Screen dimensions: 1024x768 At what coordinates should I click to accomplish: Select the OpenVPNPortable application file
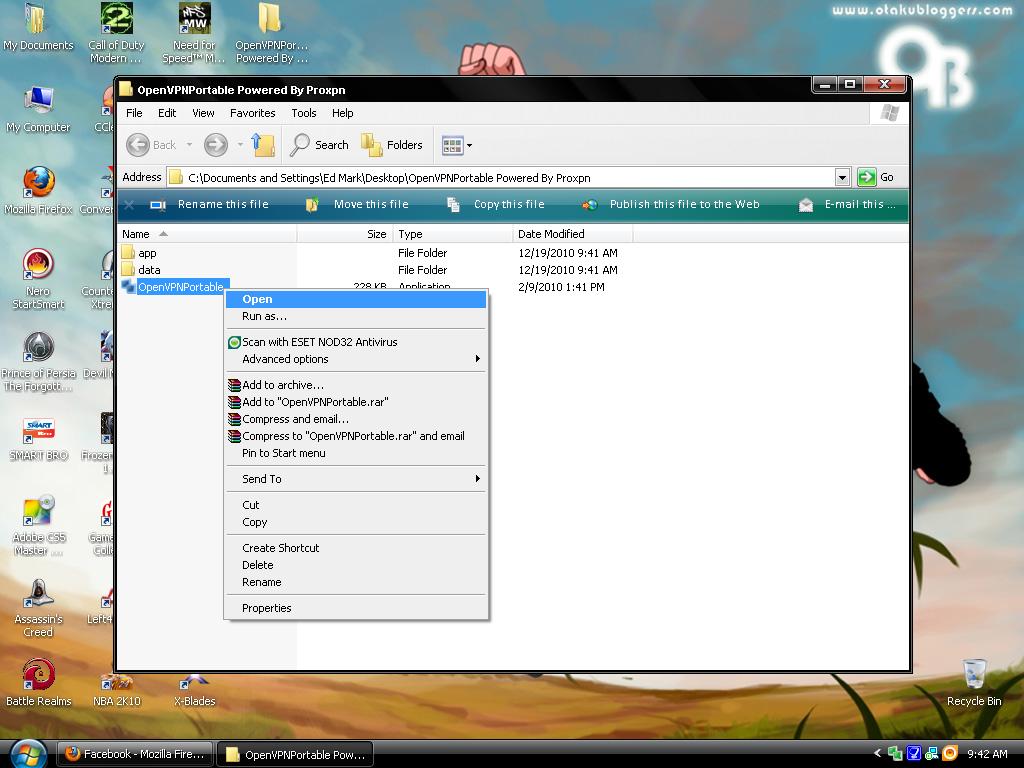click(174, 287)
